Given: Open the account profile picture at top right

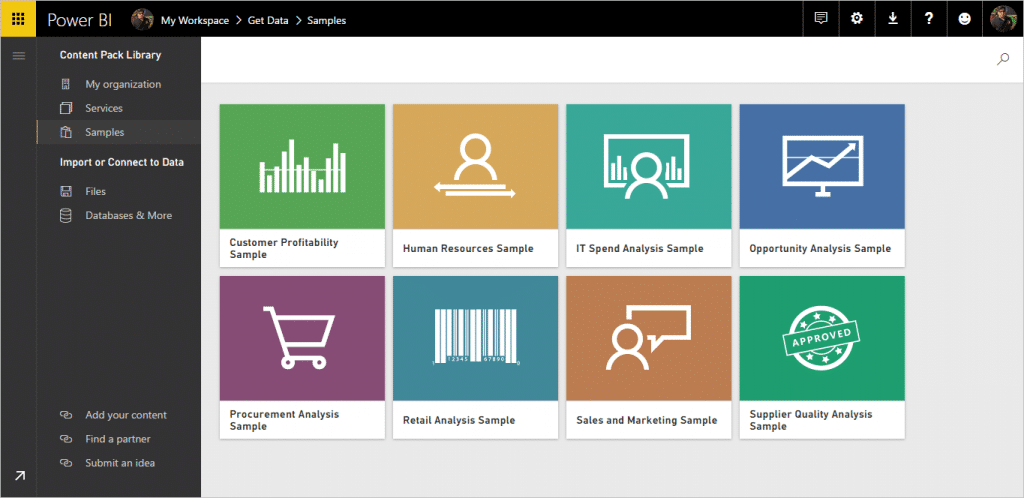Looking at the screenshot, I should (x=1002, y=19).
